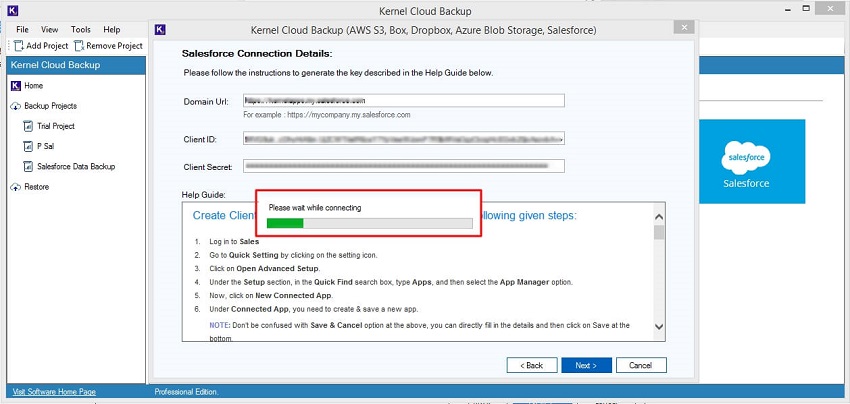
Task: Open P Sal project
Action: pos(46,146)
